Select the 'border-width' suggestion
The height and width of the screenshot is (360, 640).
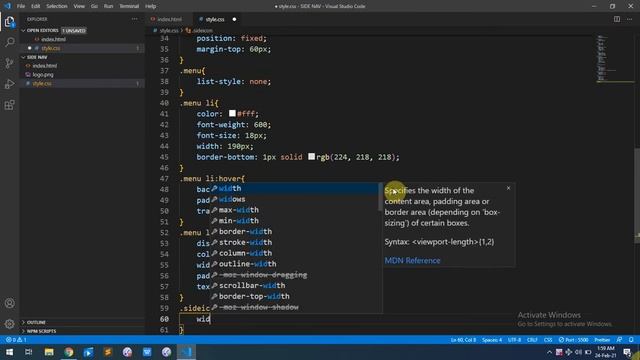(296, 232)
